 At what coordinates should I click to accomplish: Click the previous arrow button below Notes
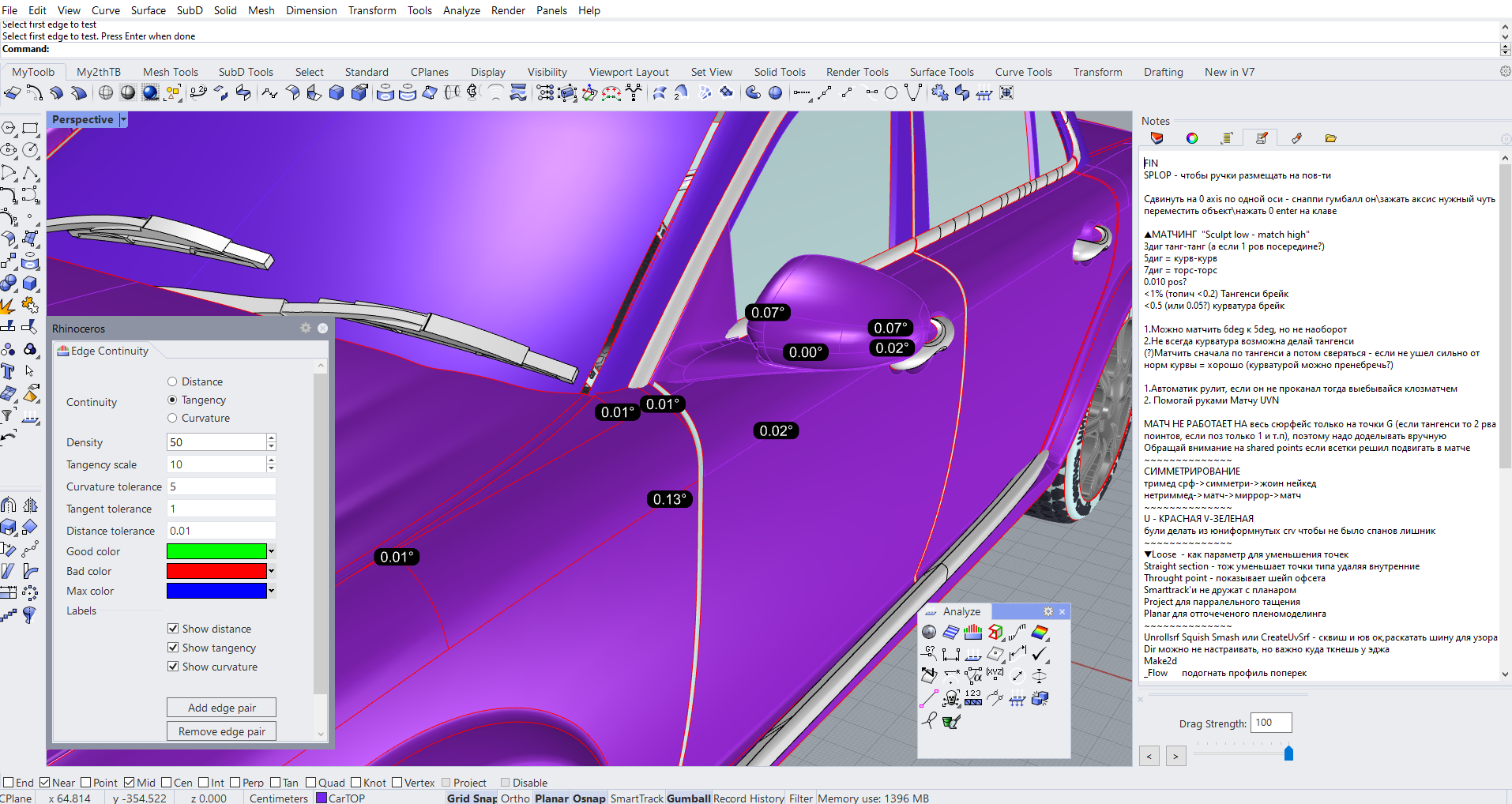tap(1149, 756)
